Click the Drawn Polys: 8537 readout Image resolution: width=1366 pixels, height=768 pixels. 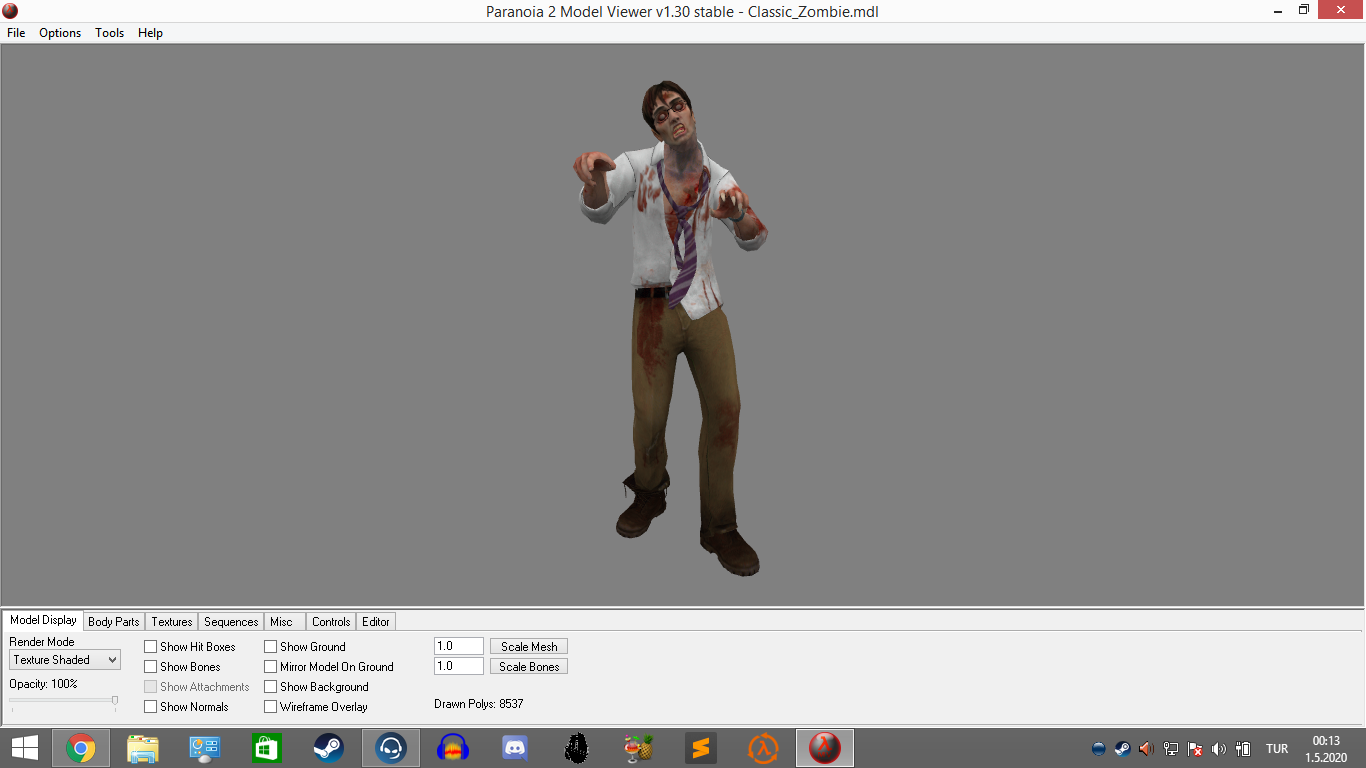[479, 704]
